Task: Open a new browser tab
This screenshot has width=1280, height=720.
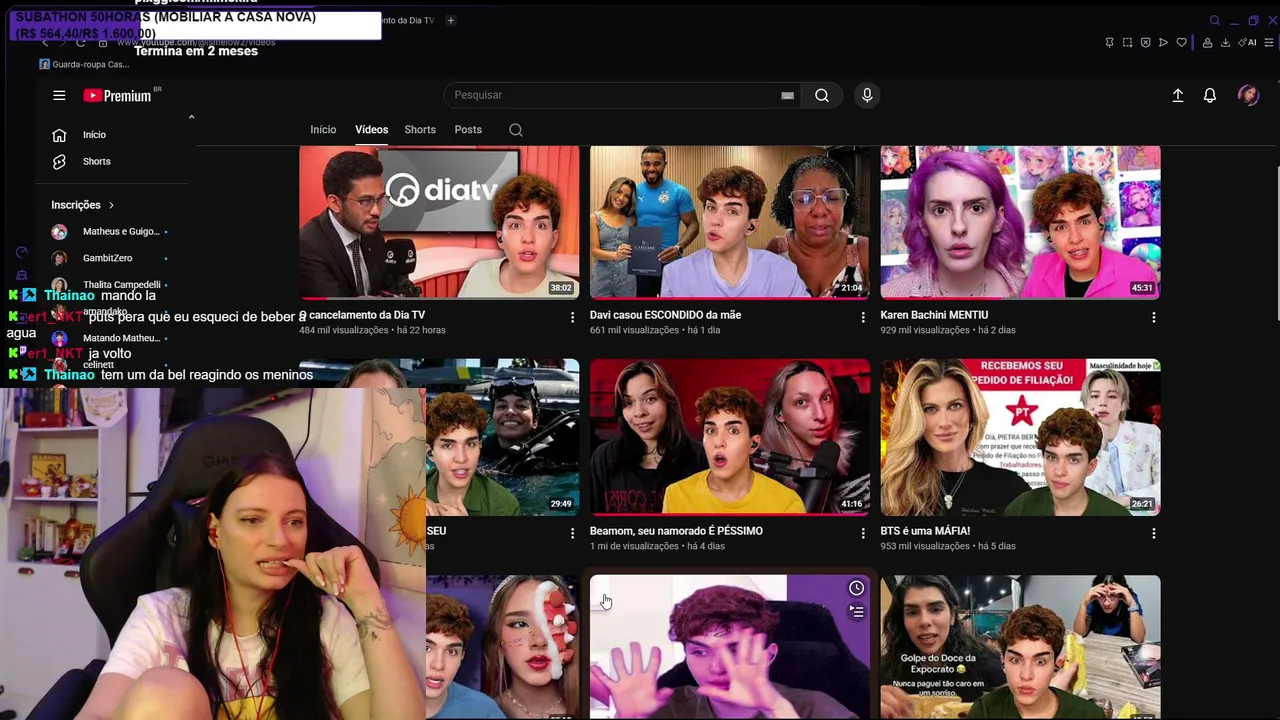Action: point(450,20)
